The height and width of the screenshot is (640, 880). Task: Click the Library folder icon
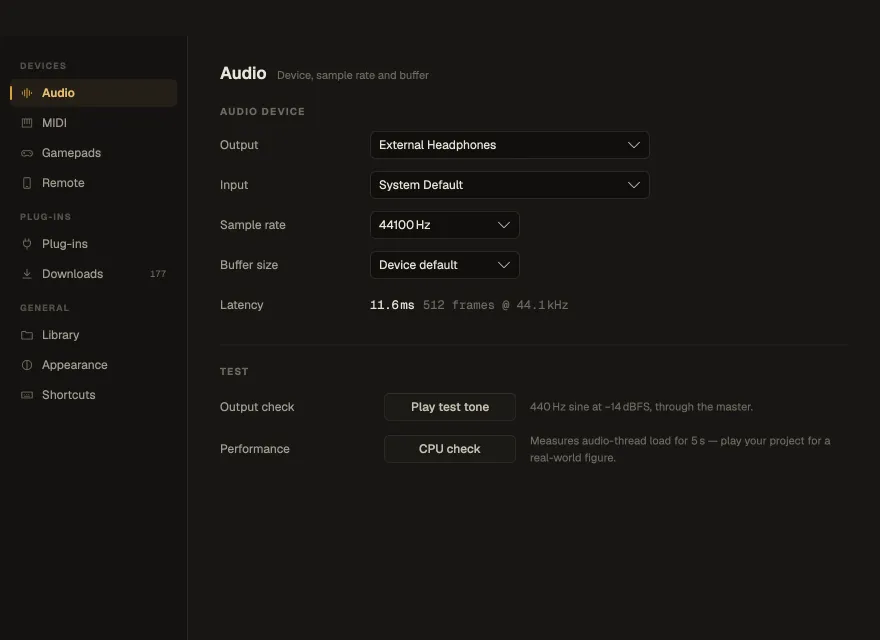[26, 335]
